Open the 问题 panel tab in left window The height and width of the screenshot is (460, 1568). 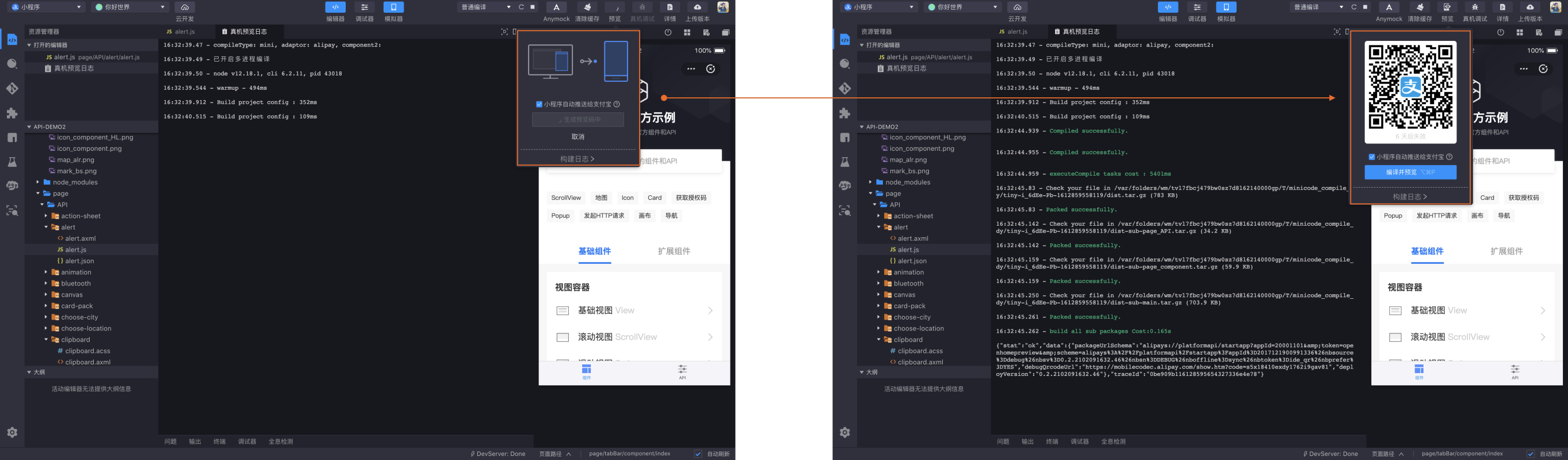[170, 442]
